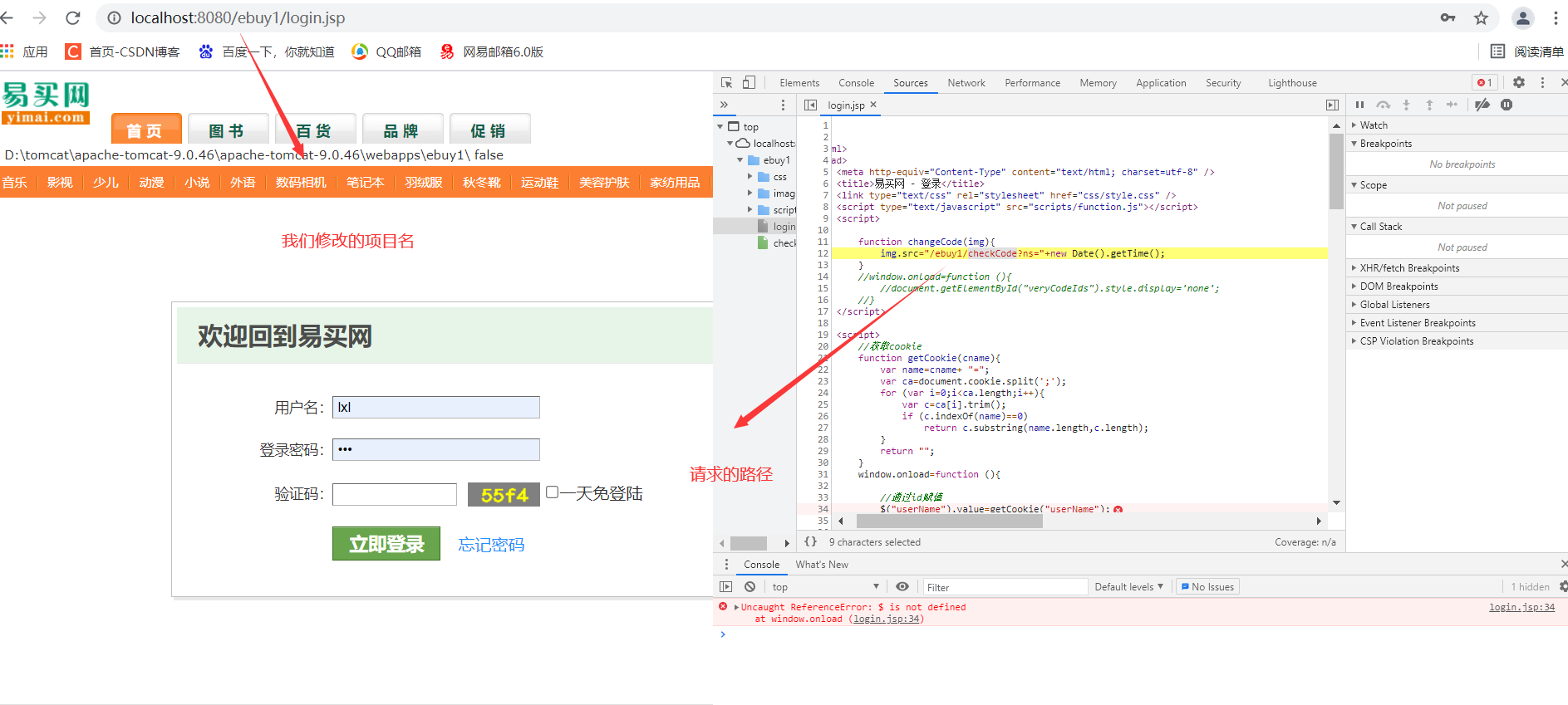Switch to the Network tab
Screen dimensions: 1568x705
pyautogui.click(x=966, y=83)
